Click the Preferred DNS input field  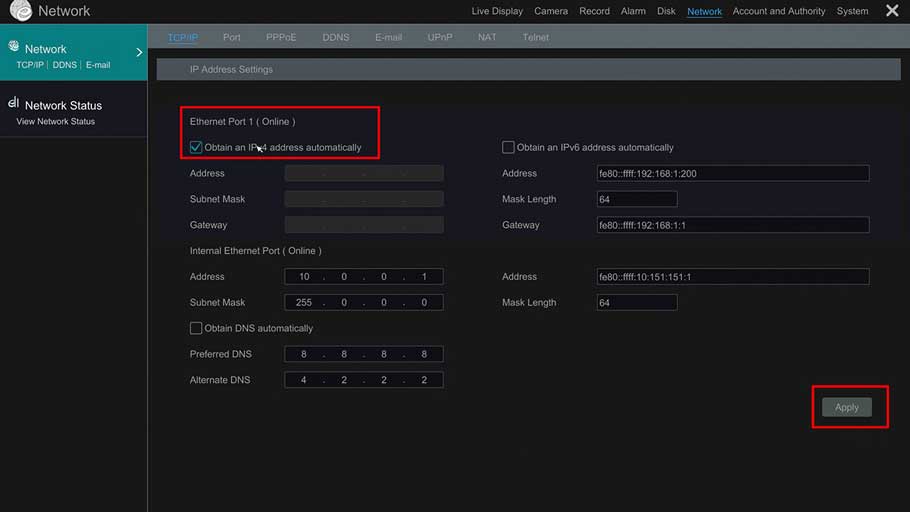(x=364, y=354)
